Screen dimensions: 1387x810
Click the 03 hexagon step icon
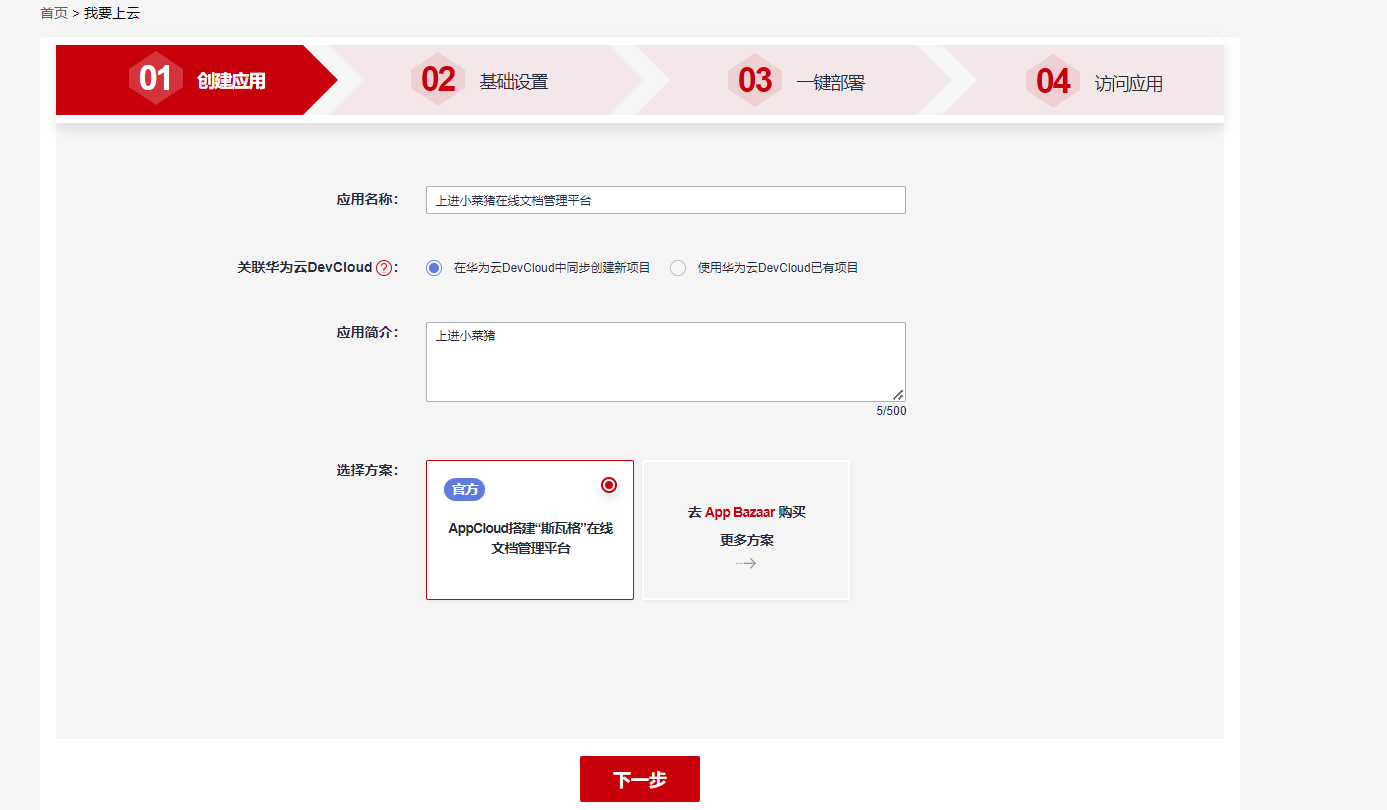tap(755, 80)
